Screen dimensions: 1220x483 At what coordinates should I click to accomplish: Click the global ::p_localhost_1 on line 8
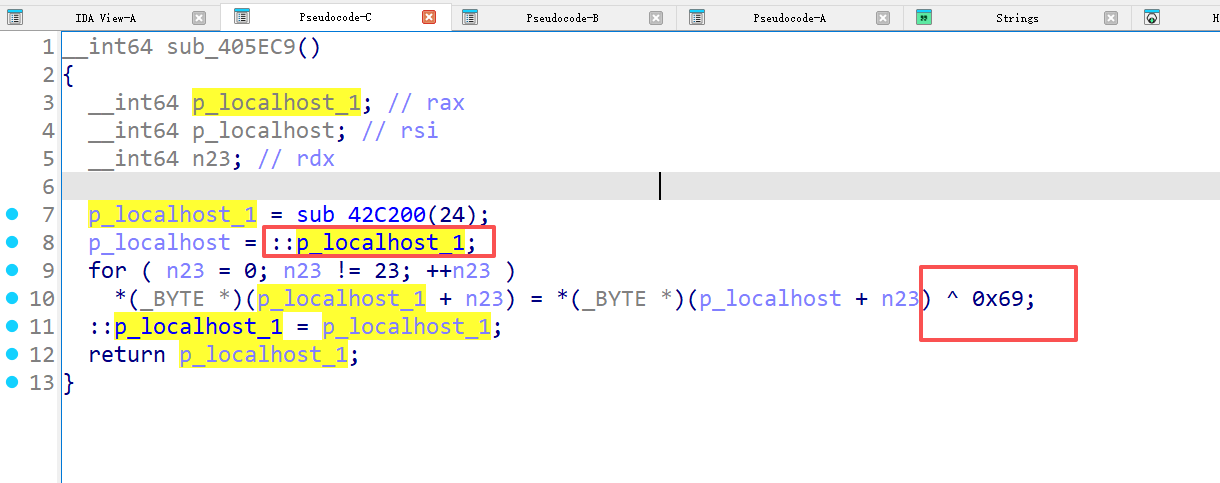378,242
